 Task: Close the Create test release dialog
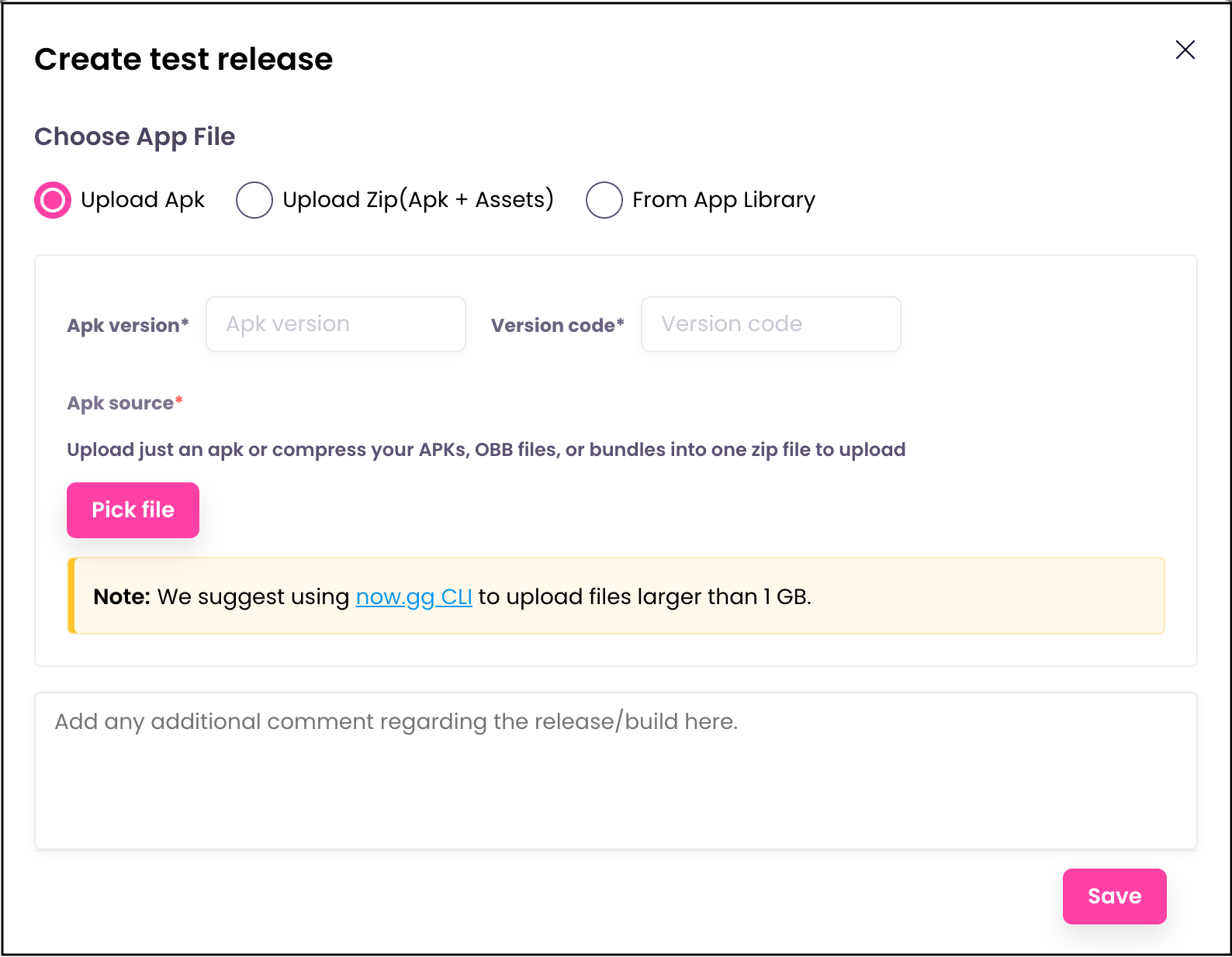click(x=1185, y=50)
